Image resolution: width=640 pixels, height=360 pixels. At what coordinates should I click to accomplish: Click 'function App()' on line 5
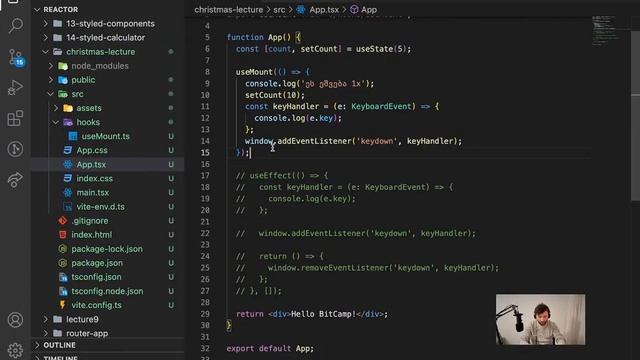pos(259,38)
